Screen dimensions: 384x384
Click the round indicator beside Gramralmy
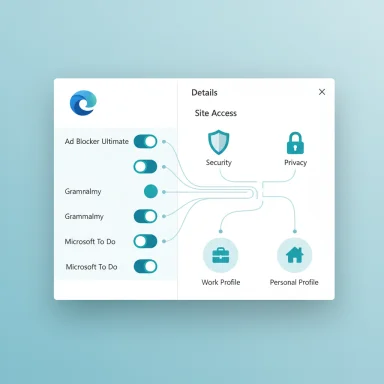coord(151,192)
